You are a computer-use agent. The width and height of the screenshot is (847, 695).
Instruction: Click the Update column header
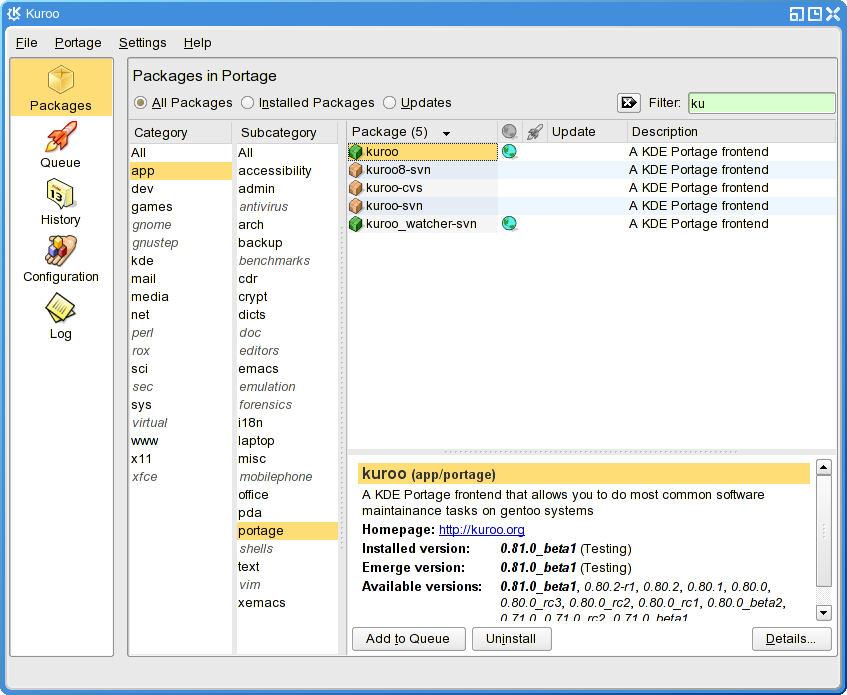click(x=587, y=132)
